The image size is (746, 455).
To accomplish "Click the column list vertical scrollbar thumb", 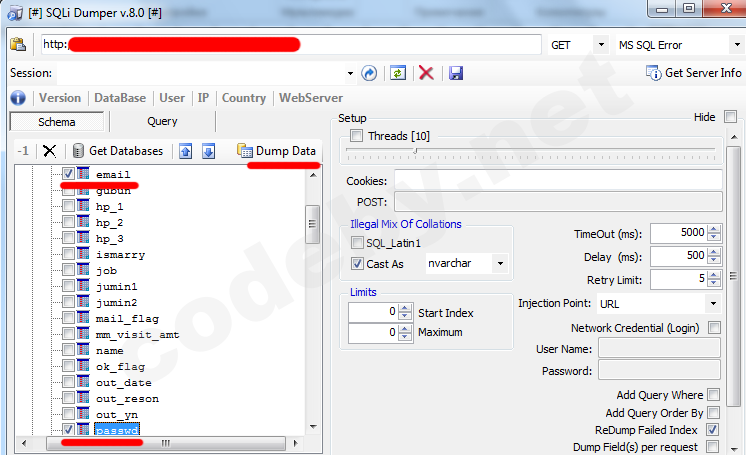I will pos(312,224).
